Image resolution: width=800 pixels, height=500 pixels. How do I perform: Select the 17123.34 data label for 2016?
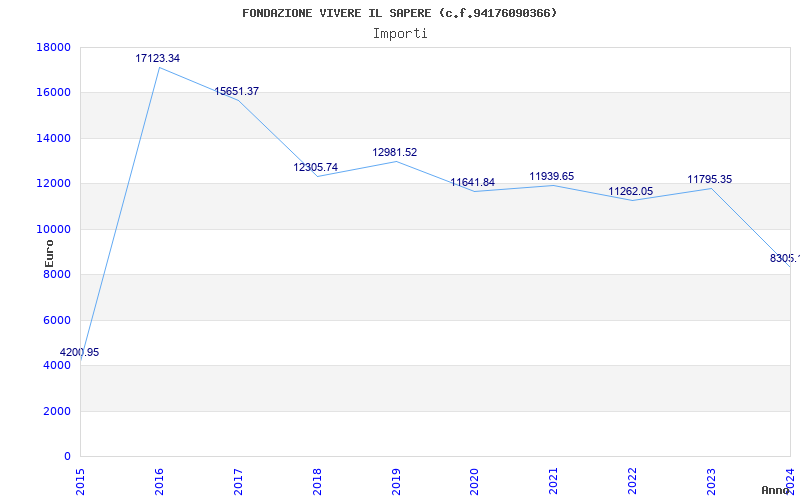tap(158, 59)
